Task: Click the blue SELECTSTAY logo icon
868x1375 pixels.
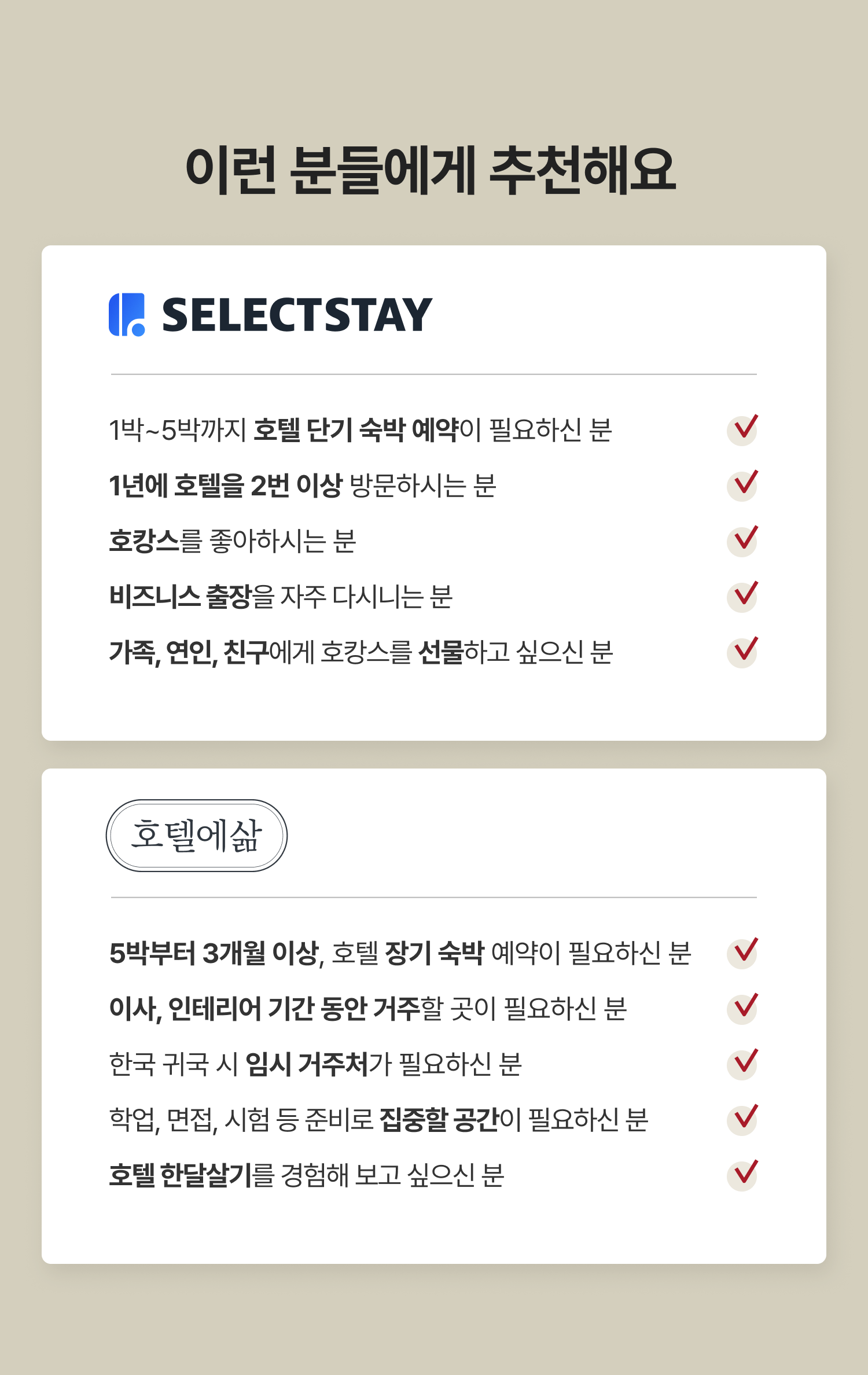Action: (127, 315)
